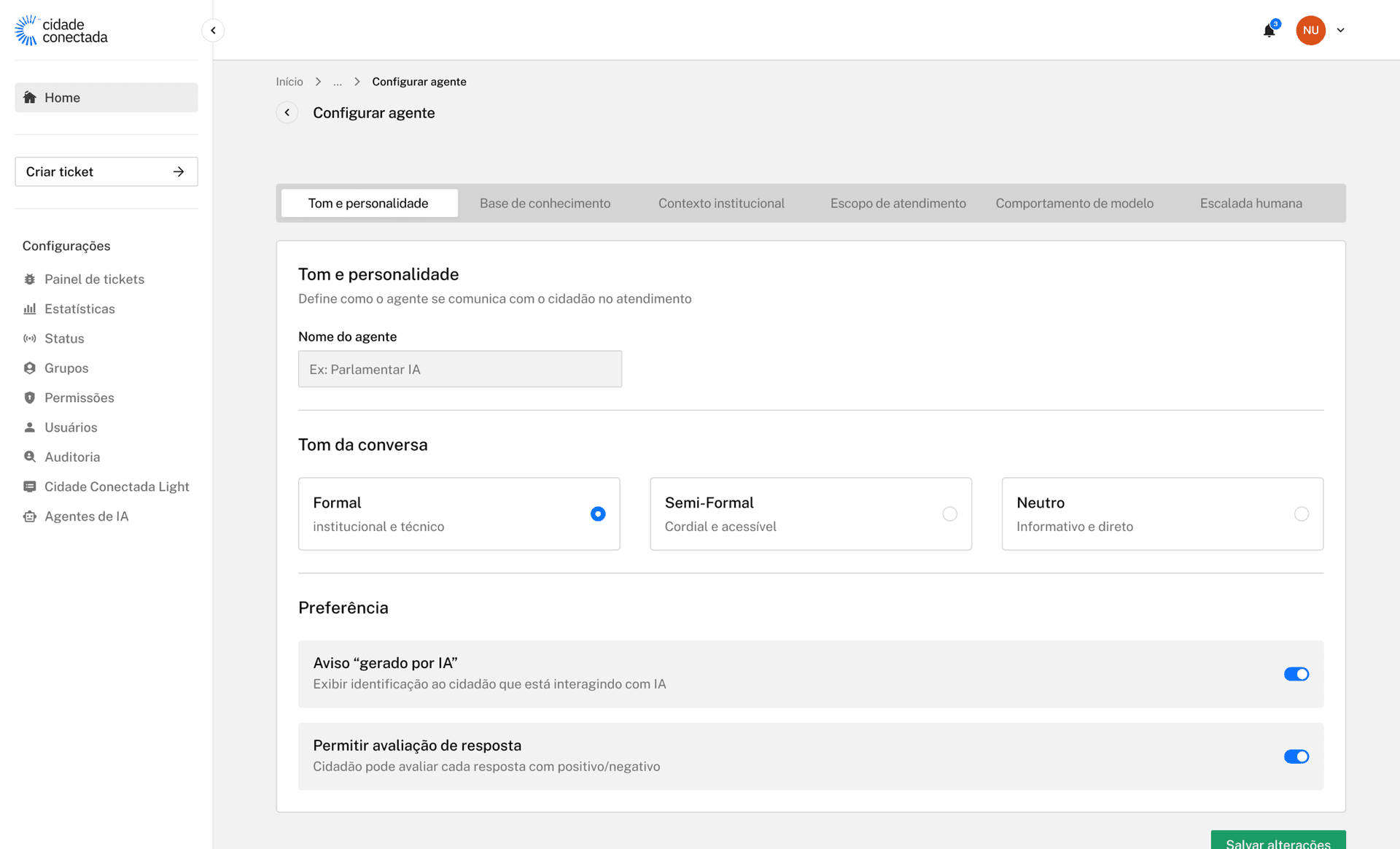Screen dimensions: 1400x849
Task: Click the Agentes de IA robot icon
Action: click(x=30, y=516)
